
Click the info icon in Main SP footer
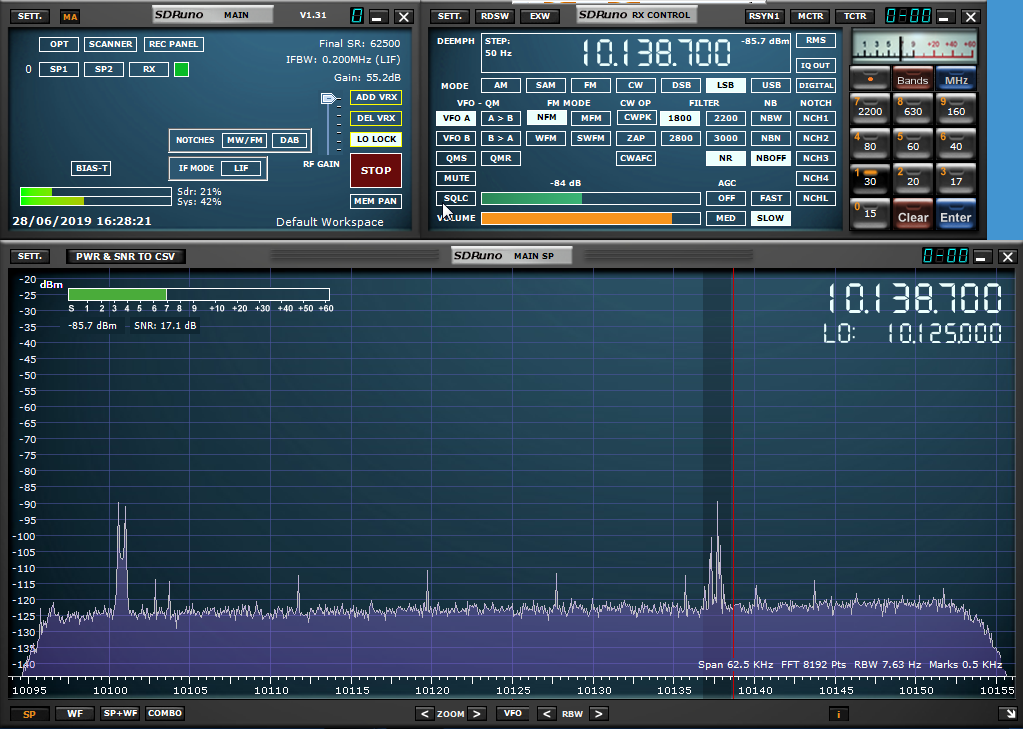pos(838,713)
